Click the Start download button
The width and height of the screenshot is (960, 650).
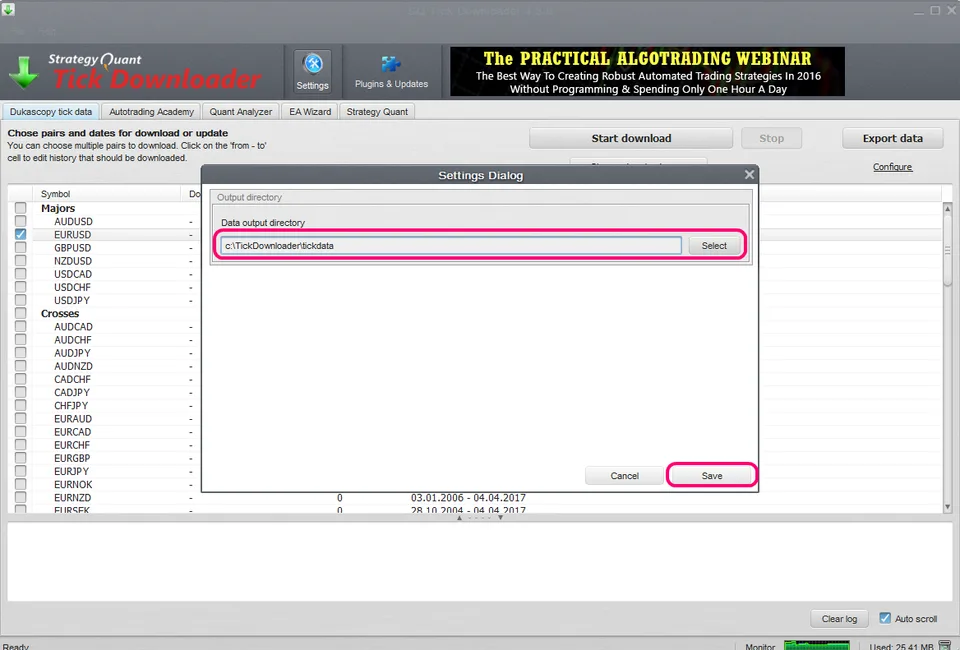point(631,138)
